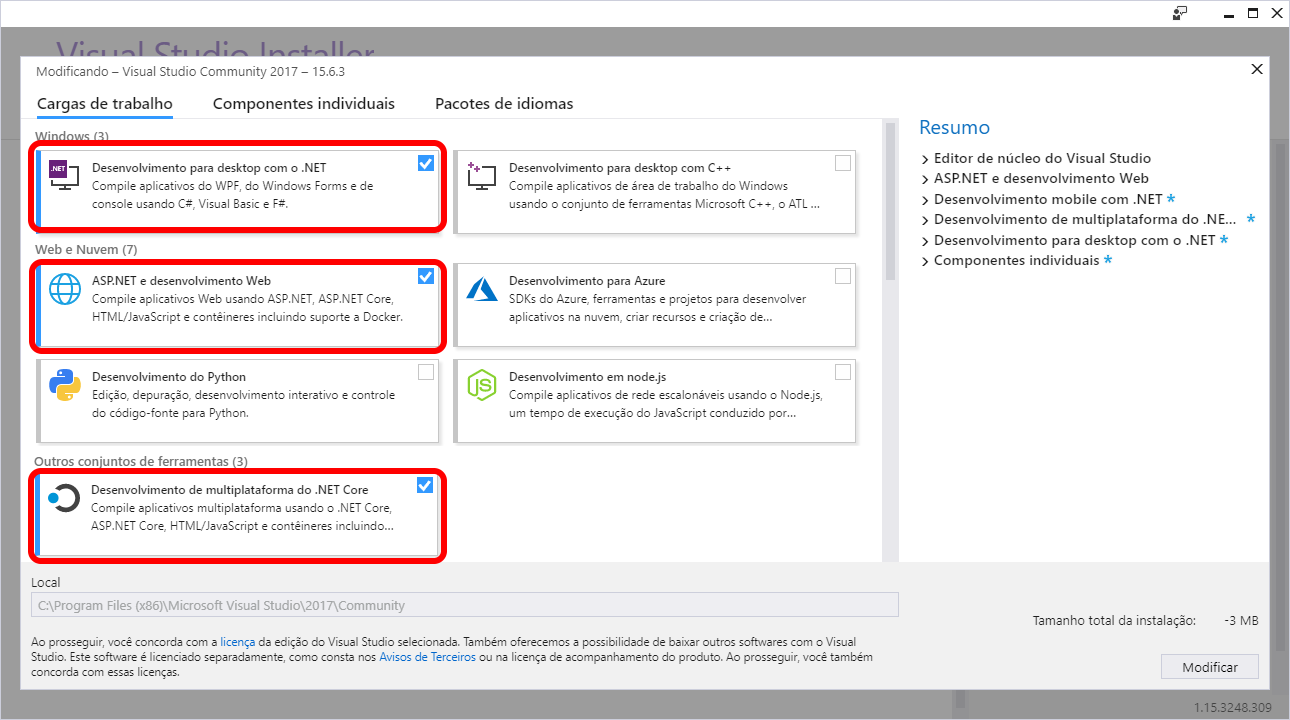Image resolution: width=1290 pixels, height=720 pixels.
Task: Click the node.js logo icon
Action: pos(482,385)
